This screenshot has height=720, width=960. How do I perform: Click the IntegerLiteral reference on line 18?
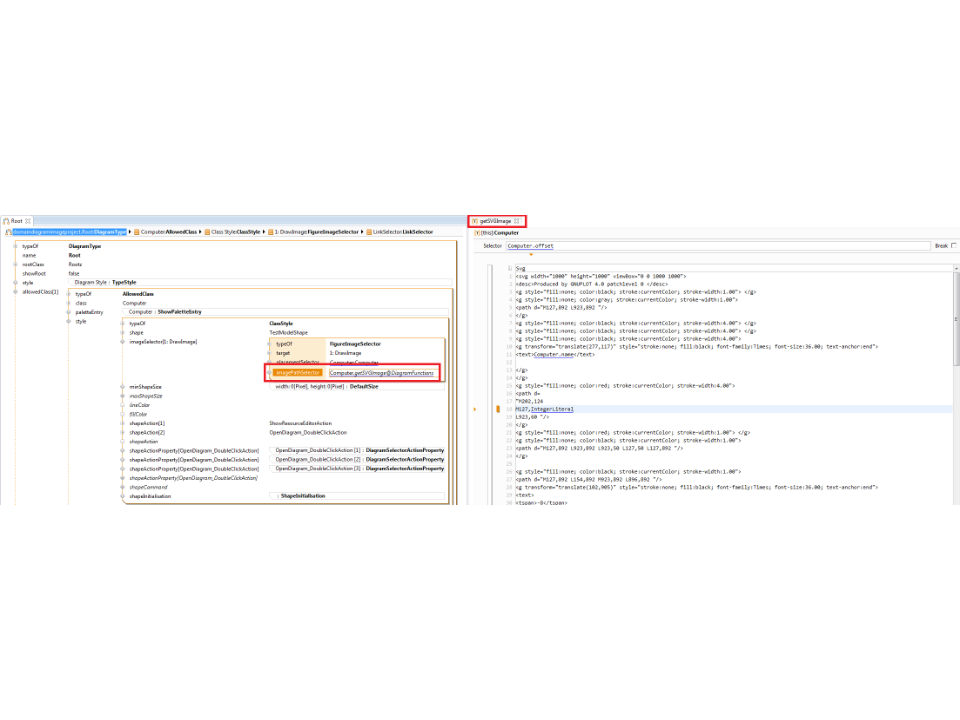(552, 409)
